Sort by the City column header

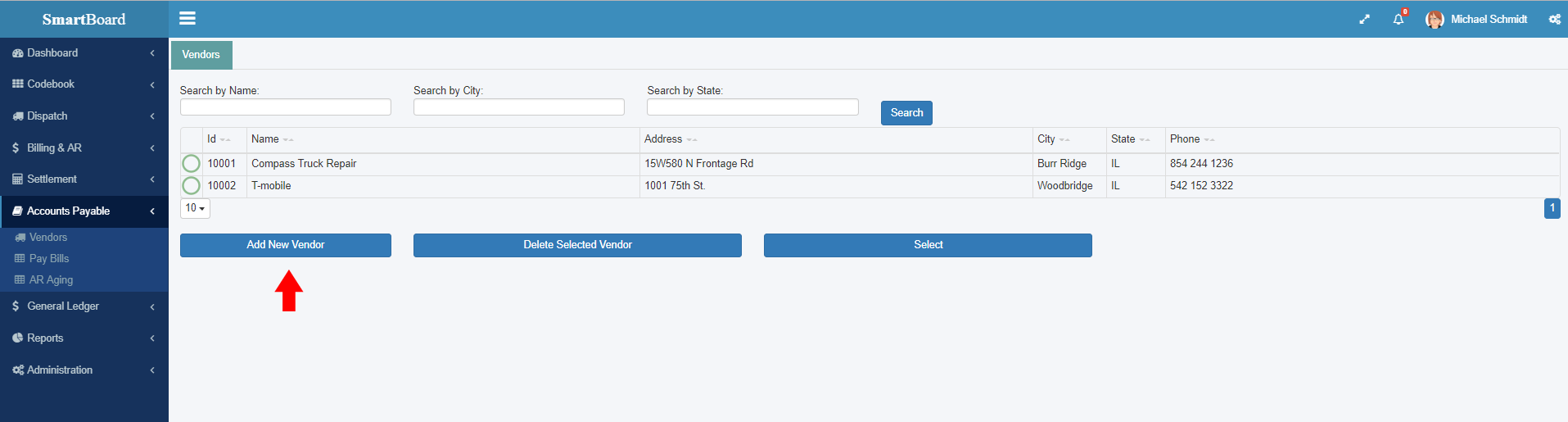[1069, 140]
